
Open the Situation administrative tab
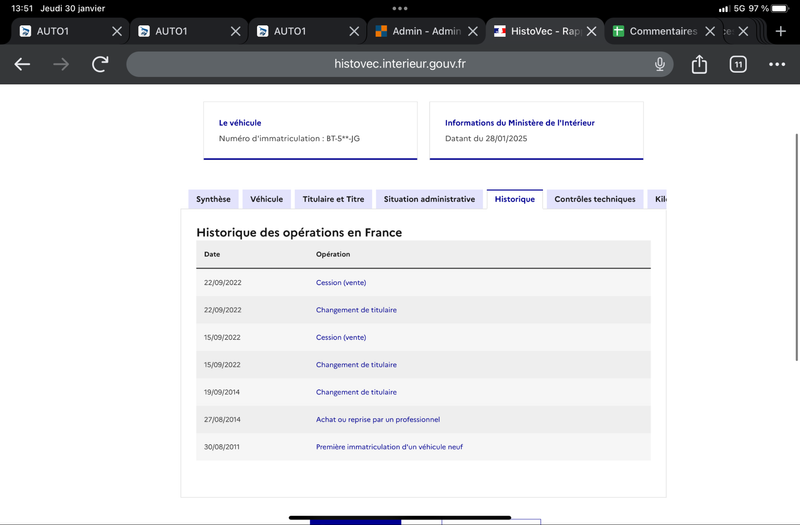click(429, 199)
